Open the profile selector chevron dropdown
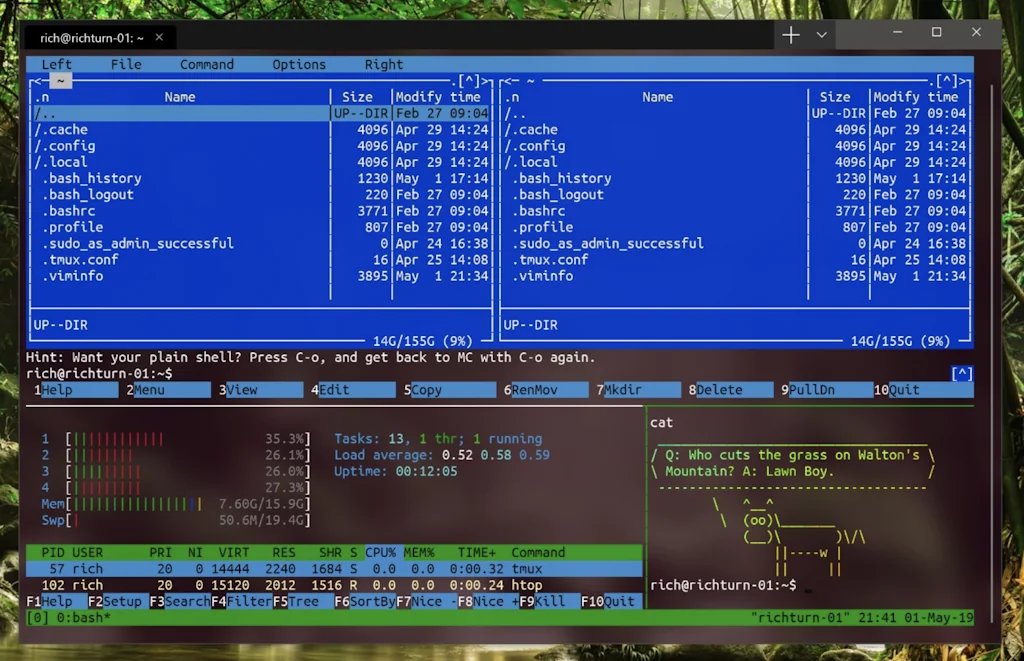 pyautogui.click(x=822, y=33)
